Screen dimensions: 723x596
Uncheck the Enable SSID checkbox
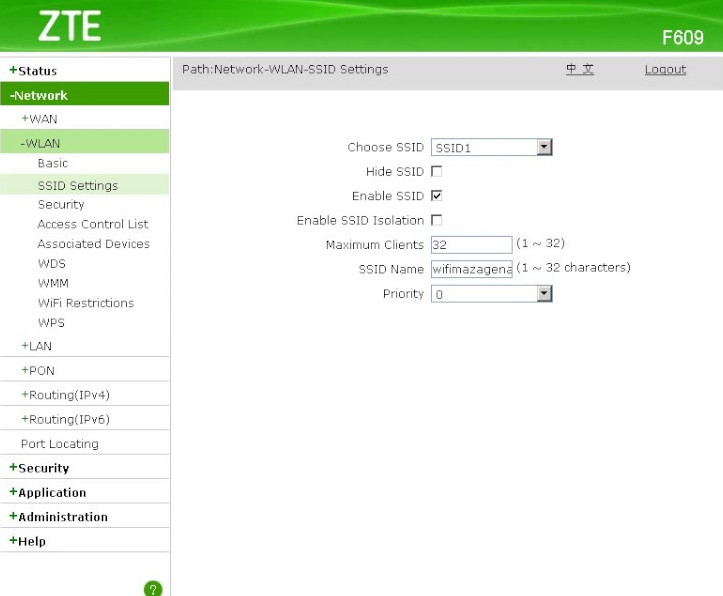(x=436, y=196)
